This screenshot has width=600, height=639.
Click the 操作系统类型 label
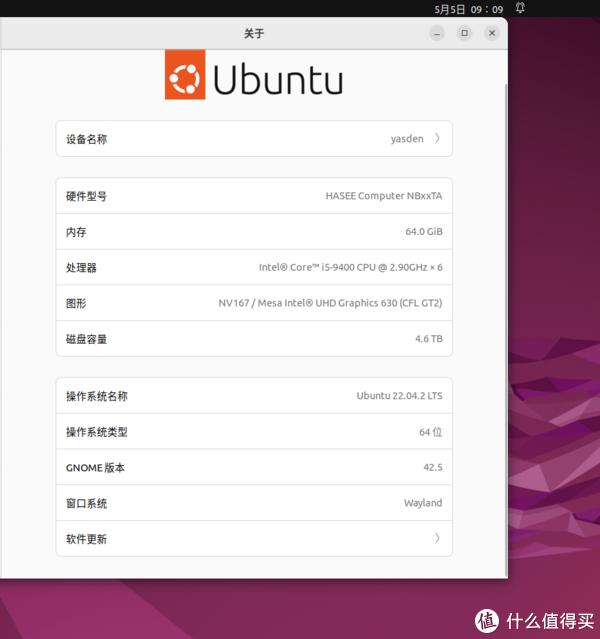[97, 432]
